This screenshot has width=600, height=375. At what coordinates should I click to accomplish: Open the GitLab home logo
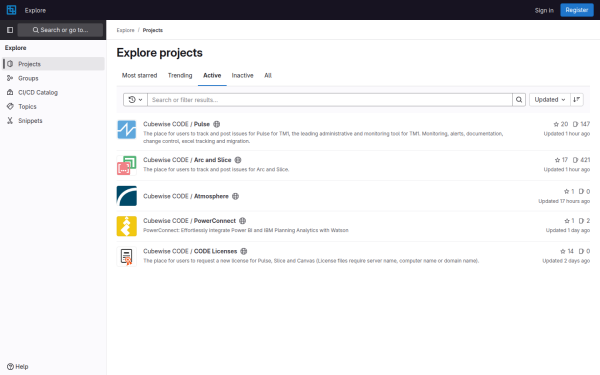tap(11, 10)
